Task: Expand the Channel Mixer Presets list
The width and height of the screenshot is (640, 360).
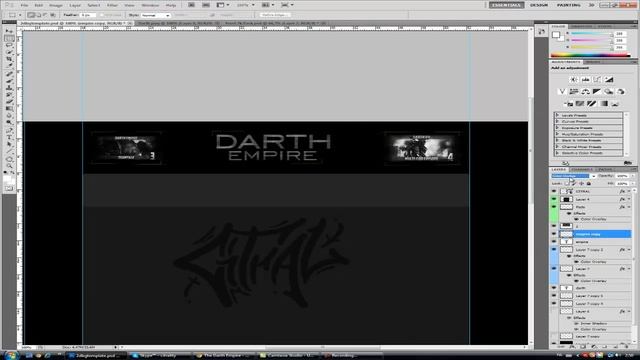Action: click(558, 147)
